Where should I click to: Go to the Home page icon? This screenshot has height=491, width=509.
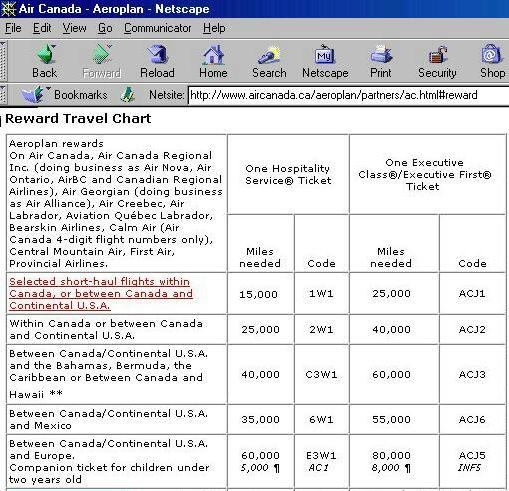point(213,55)
